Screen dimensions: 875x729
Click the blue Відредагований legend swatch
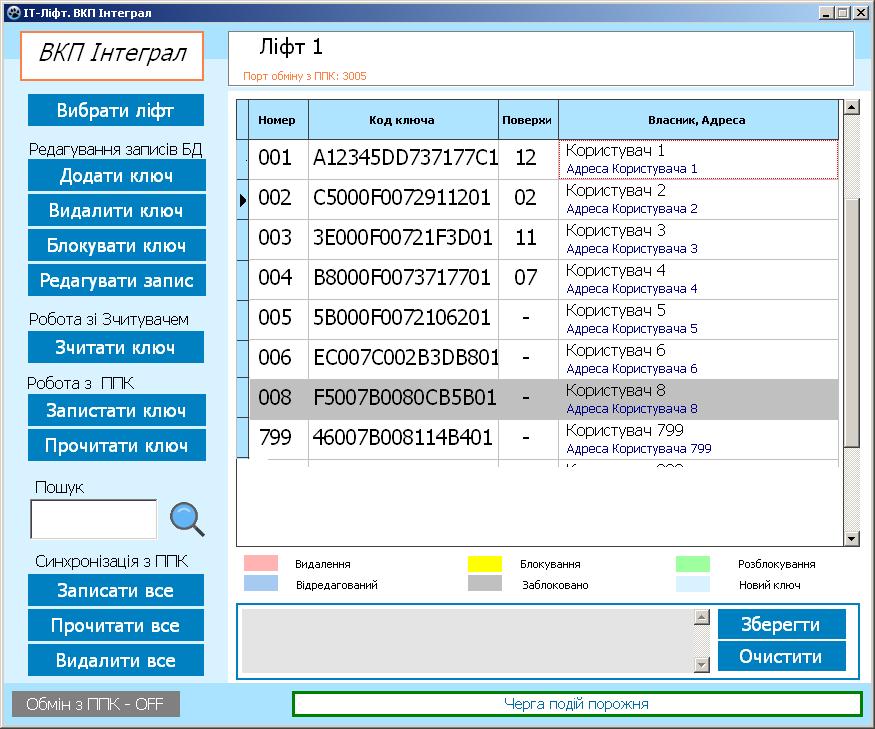pos(261,583)
